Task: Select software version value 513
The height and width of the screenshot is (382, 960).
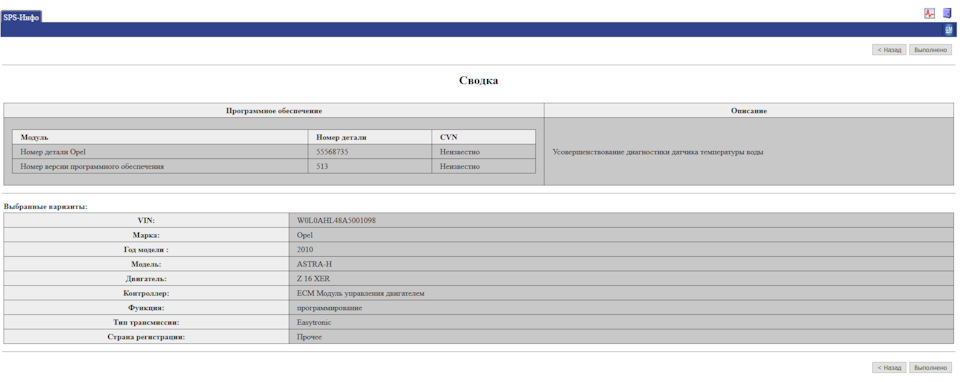Action: [323, 166]
